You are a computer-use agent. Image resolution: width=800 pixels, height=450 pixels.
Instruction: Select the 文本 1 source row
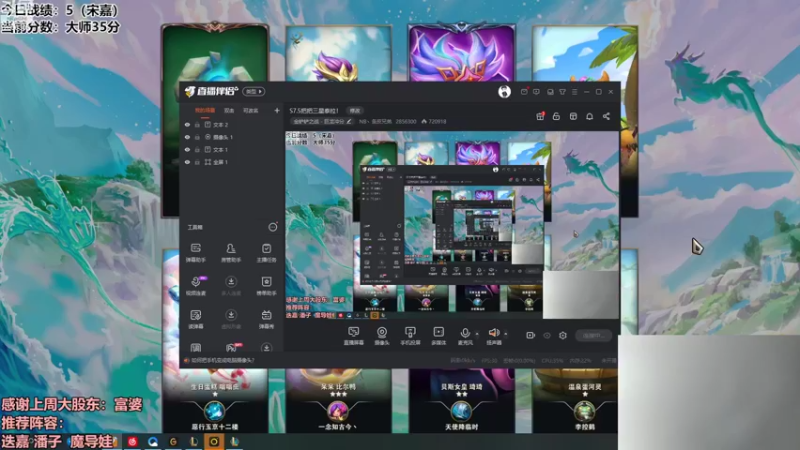point(232,149)
